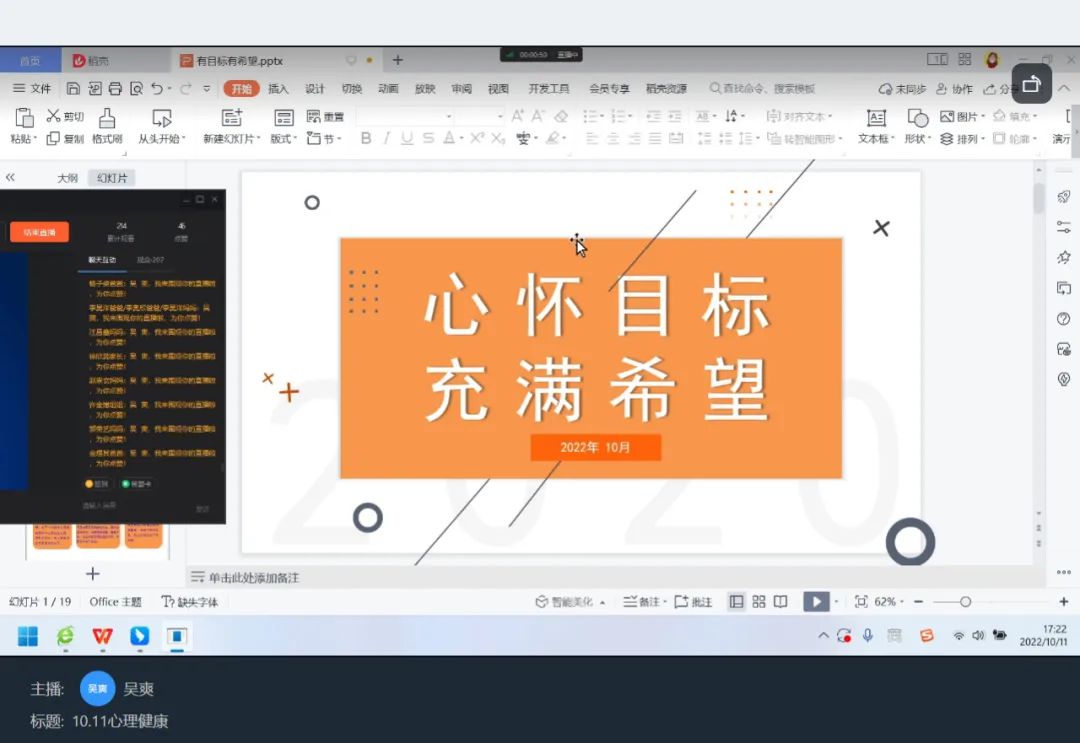Click the orange end livestream button
Screen dimensions: 1080x743
click(40, 232)
